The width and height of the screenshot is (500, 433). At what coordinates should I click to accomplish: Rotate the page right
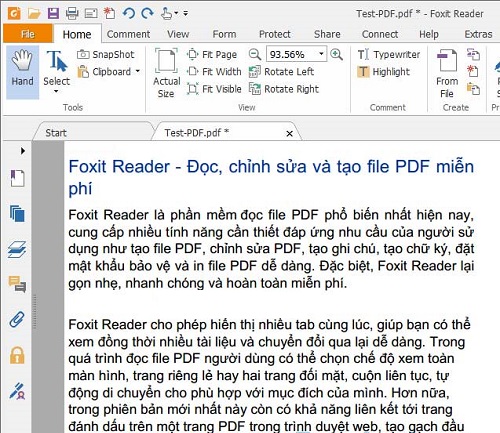coord(284,89)
